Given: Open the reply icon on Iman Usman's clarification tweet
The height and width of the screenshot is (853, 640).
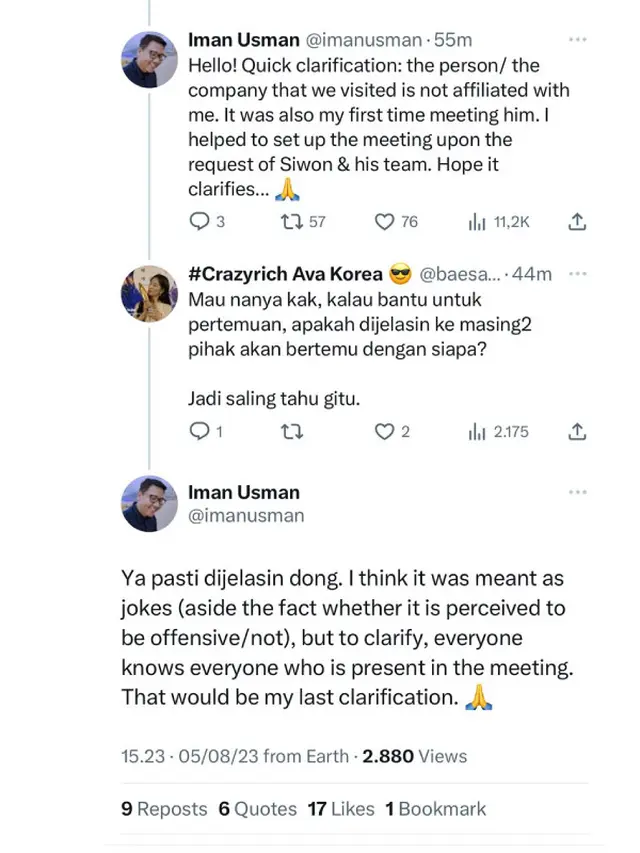Looking at the screenshot, I should coord(198,222).
